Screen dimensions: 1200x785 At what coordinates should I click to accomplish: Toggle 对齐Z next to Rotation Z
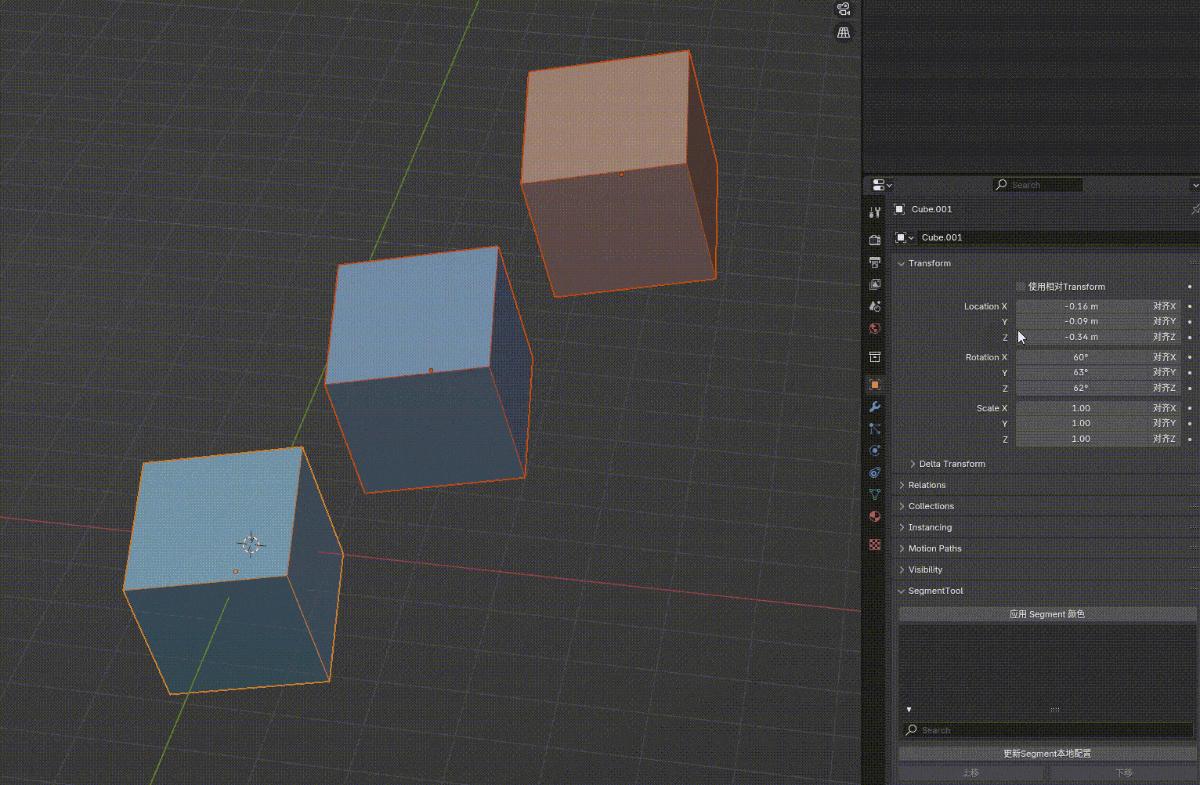pyautogui.click(x=1163, y=388)
